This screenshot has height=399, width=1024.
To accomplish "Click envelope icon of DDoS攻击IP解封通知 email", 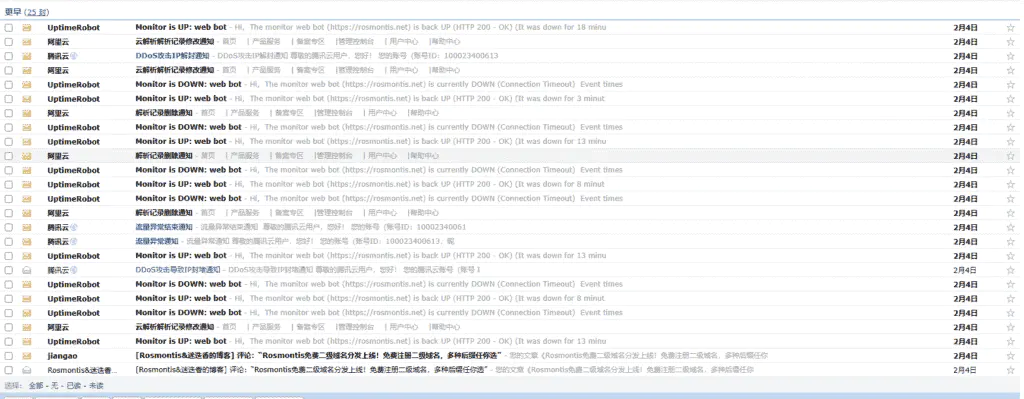I will (x=27, y=56).
